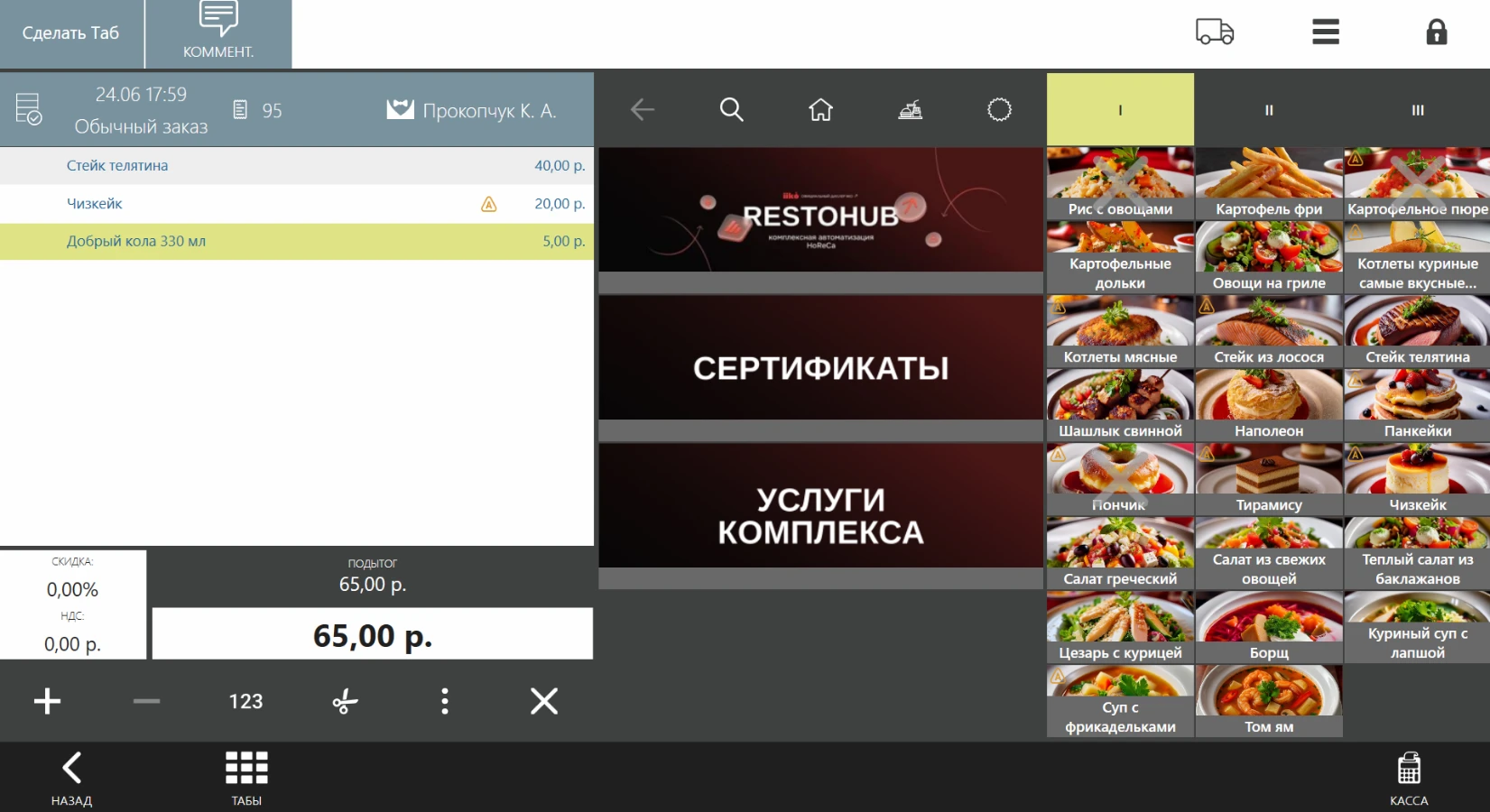This screenshot has width=1490, height=812.
Task: Lock the terminal with padlock icon
Action: [x=1436, y=32]
